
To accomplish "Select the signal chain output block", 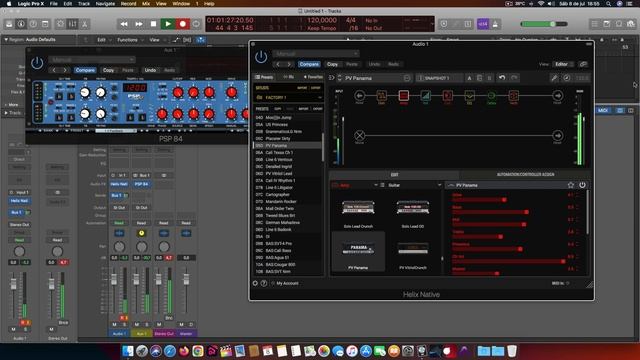I will [557, 96].
